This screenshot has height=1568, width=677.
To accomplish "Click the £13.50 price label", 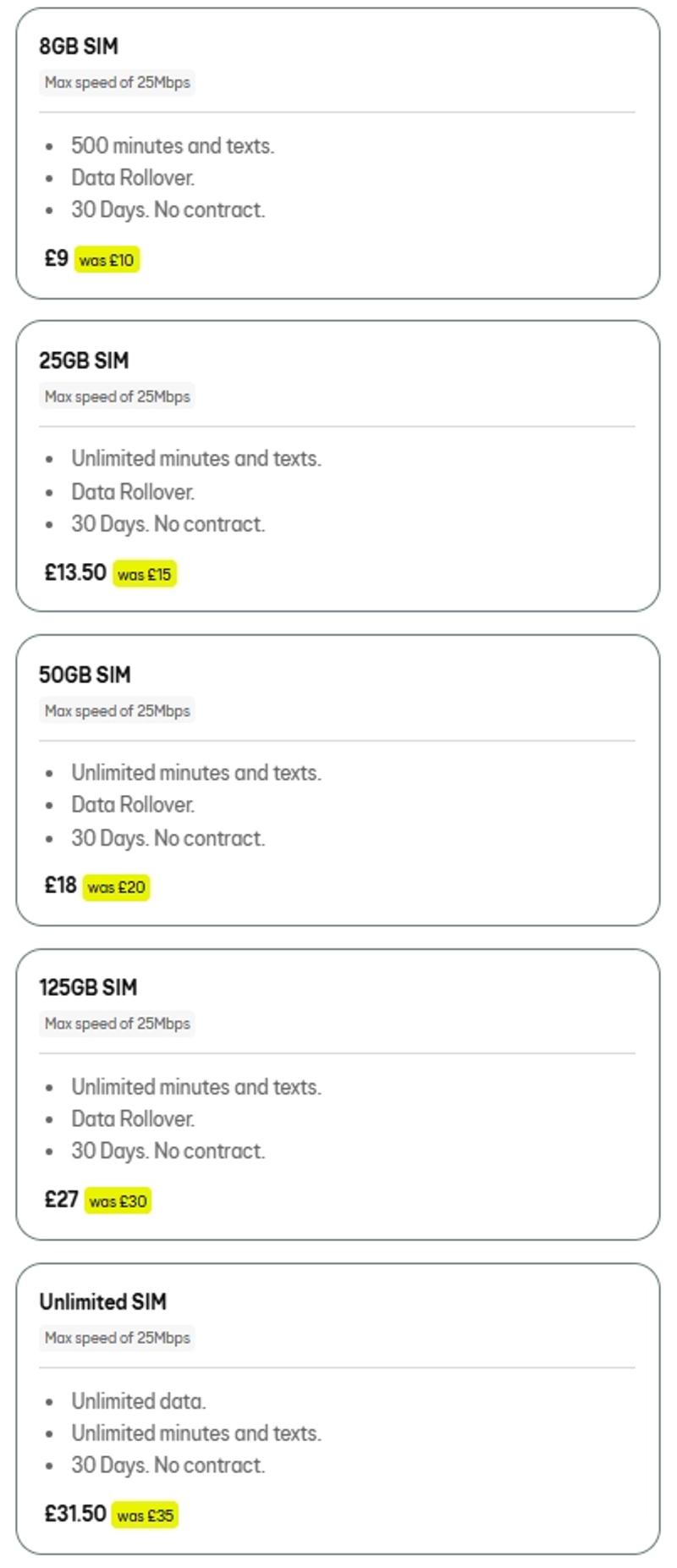I will click(x=75, y=572).
